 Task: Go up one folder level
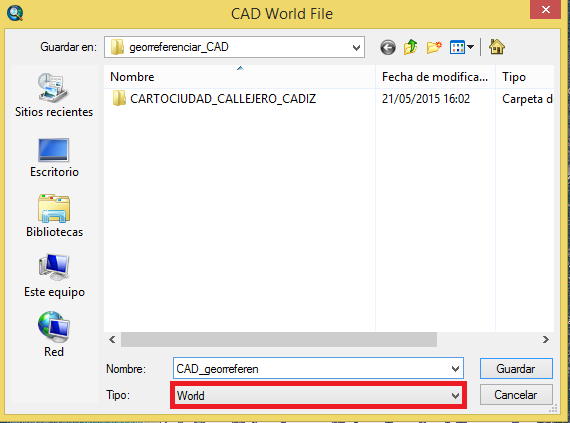pos(410,47)
